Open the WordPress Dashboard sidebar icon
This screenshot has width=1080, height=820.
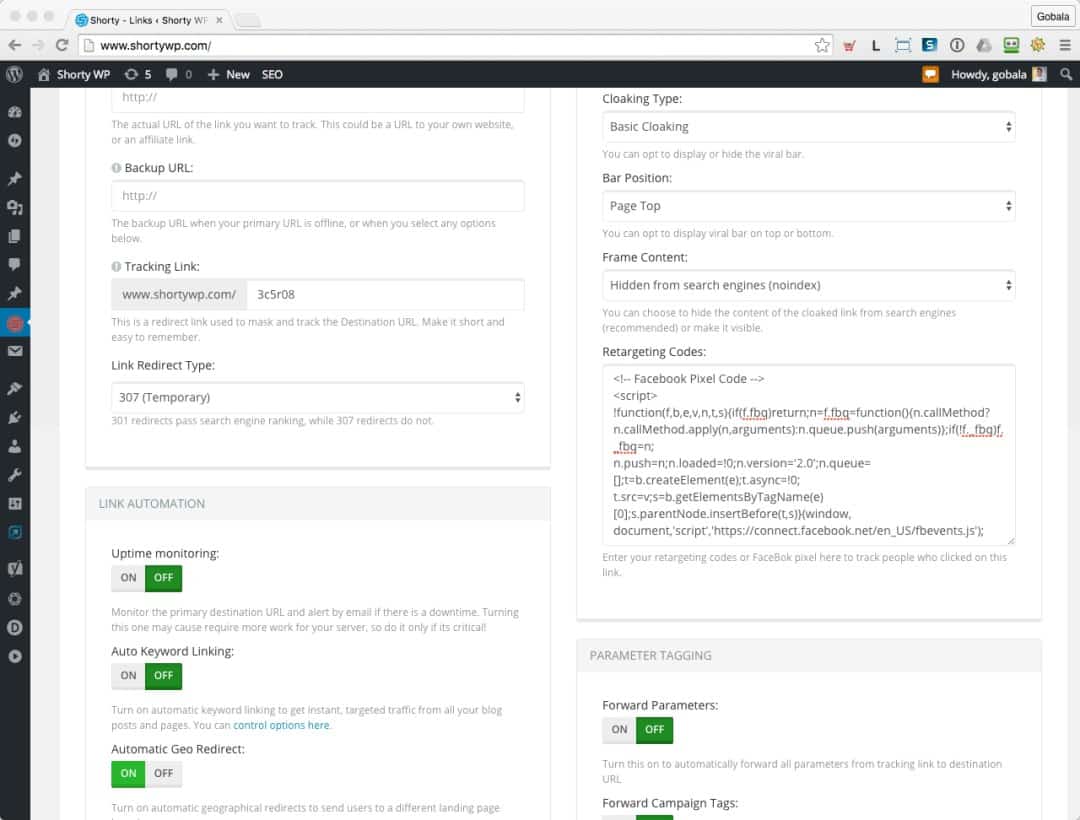(x=14, y=112)
